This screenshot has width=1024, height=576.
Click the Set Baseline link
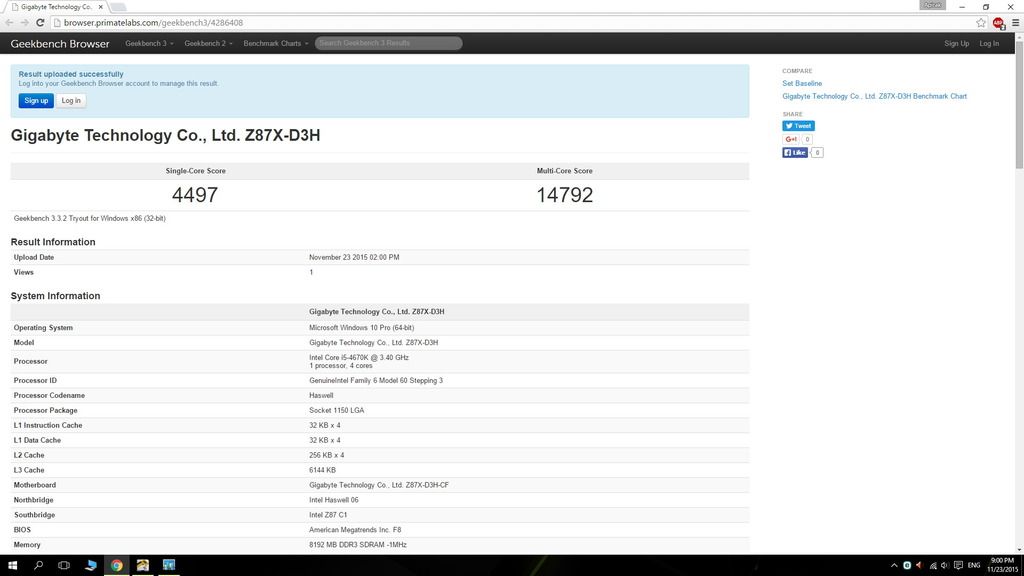(802, 84)
